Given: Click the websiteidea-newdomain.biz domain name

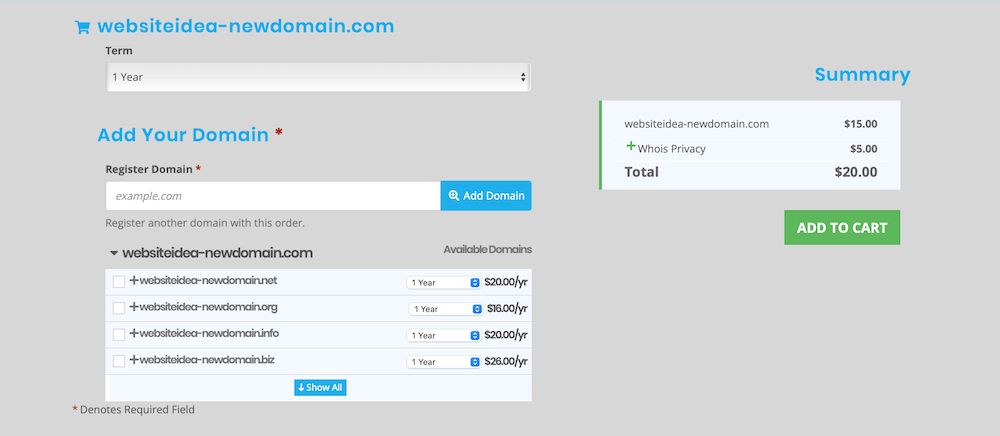Looking at the screenshot, I should coord(207,360).
